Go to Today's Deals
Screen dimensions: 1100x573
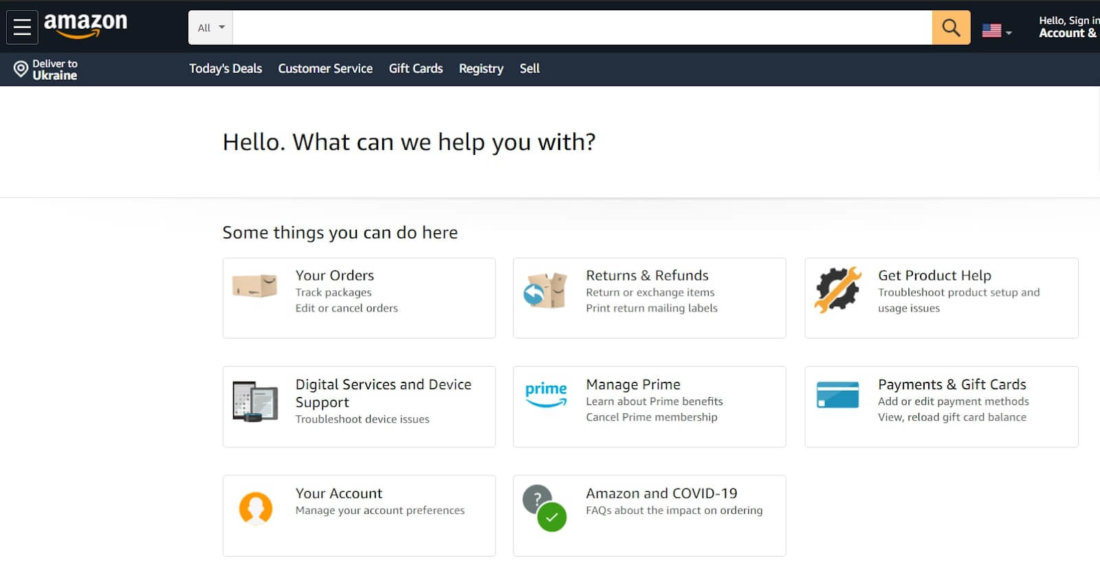(x=225, y=69)
